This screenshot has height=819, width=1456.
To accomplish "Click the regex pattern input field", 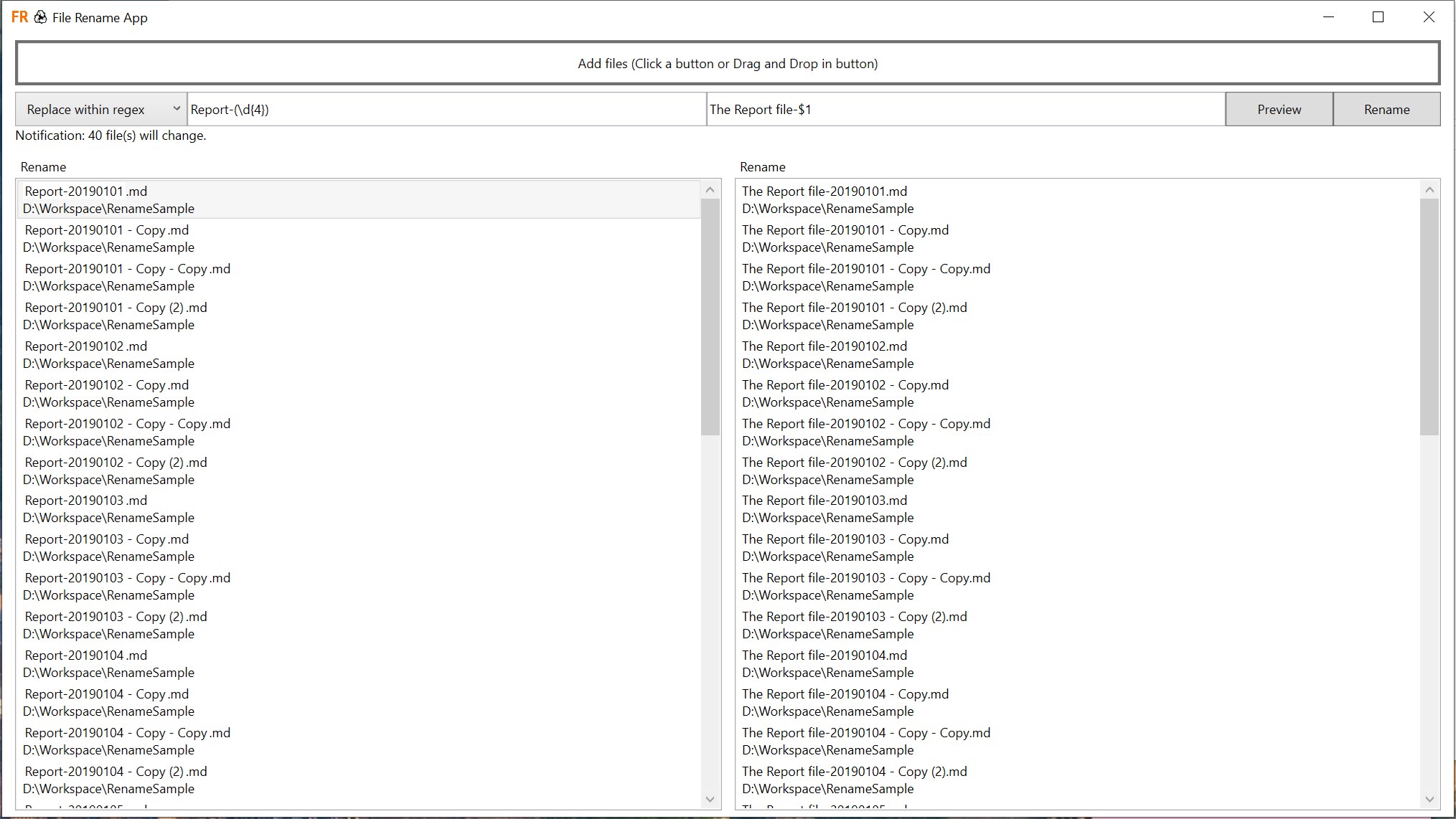I will coord(446,110).
